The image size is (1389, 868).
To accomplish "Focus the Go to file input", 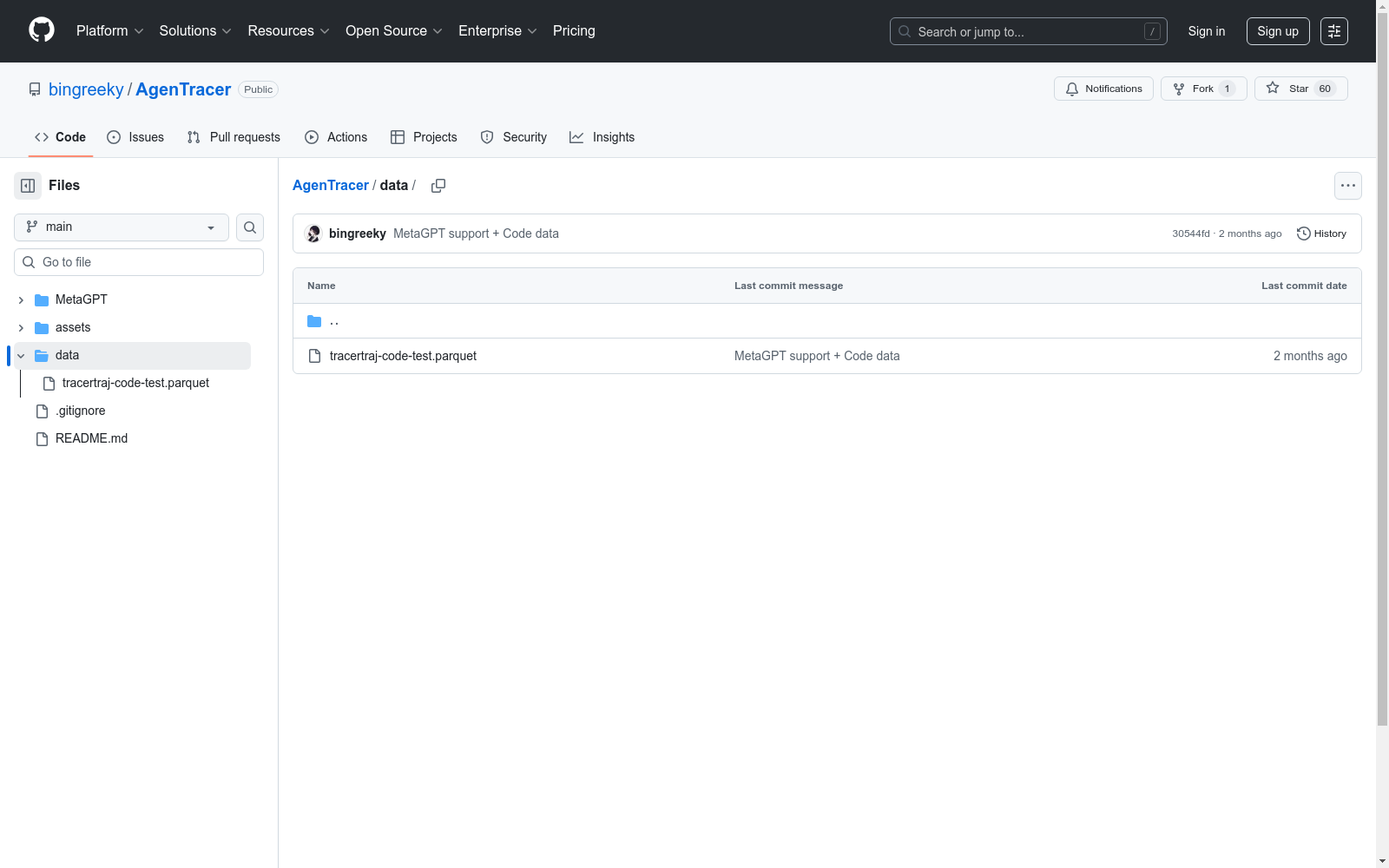I will coord(139,262).
